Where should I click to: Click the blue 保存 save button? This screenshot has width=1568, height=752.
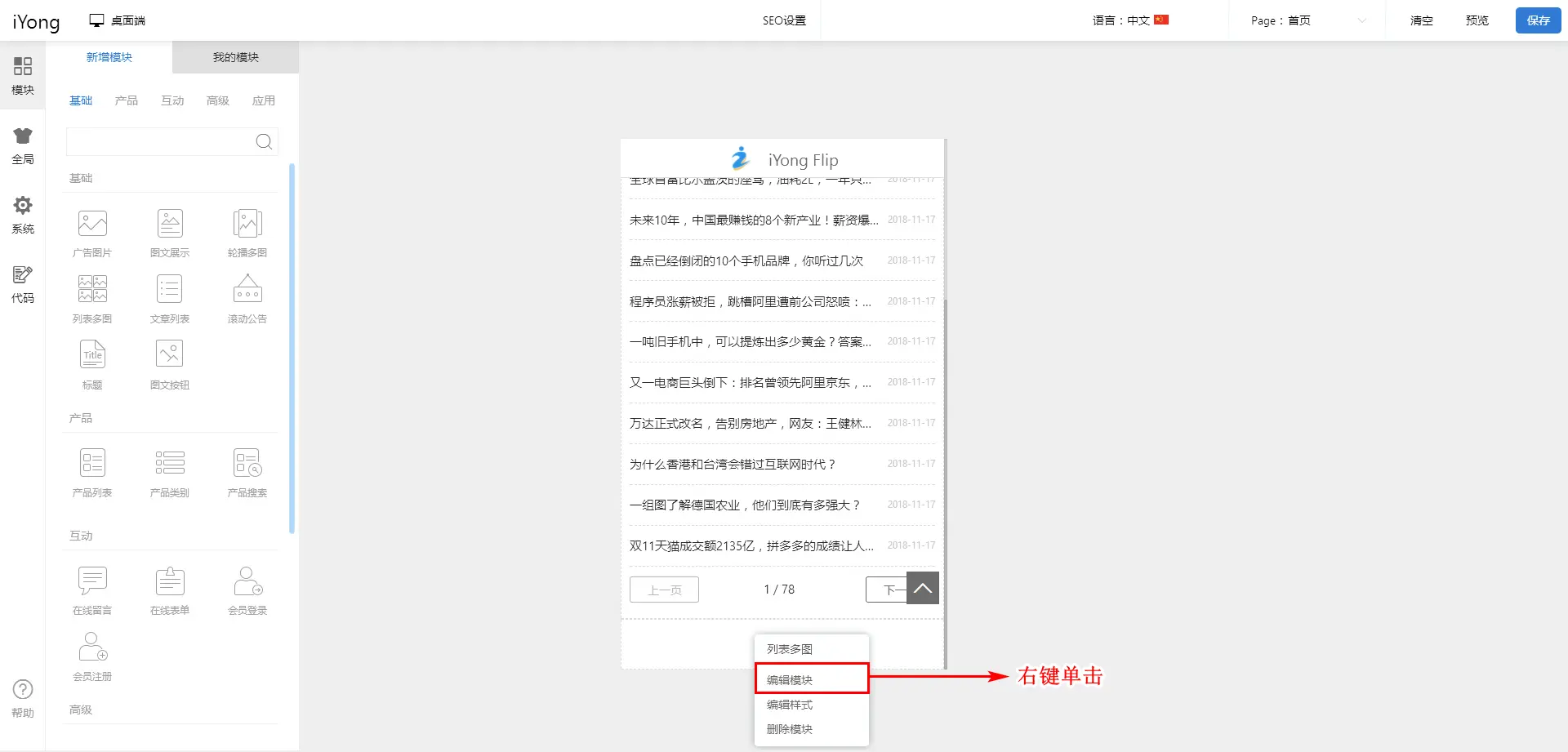(x=1538, y=20)
